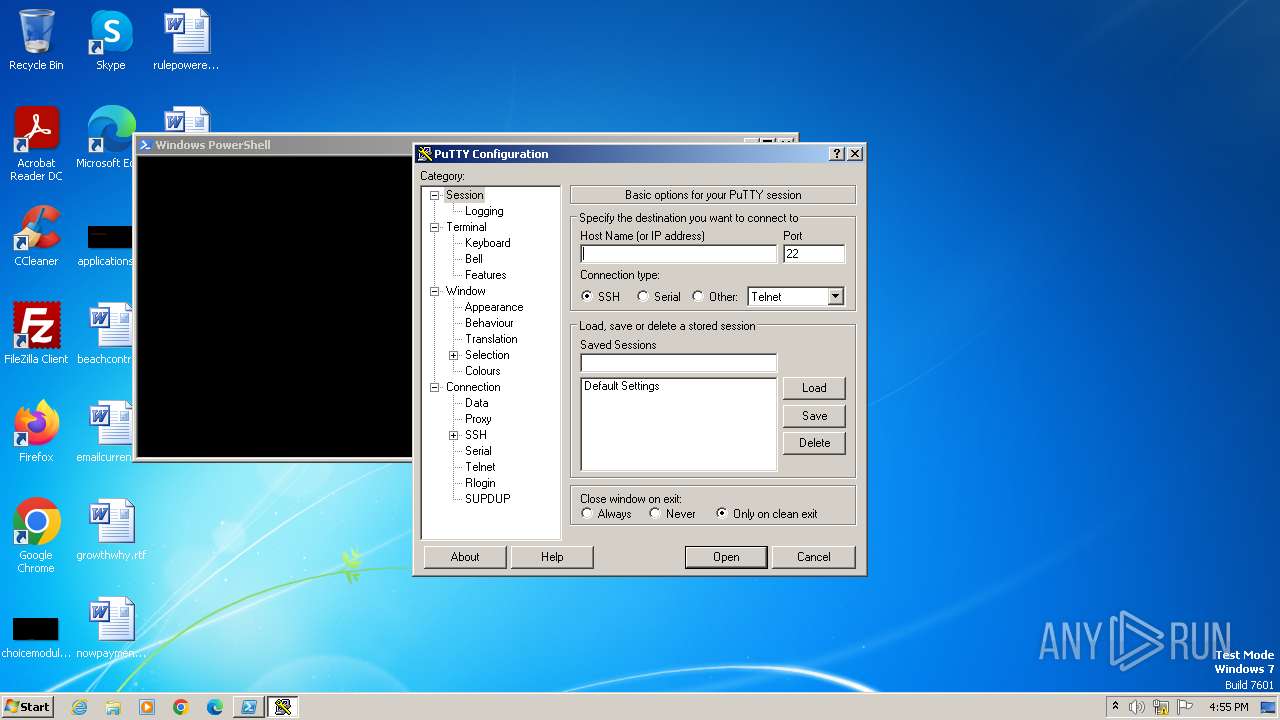Select the rulepowere... Word document icon

(186, 40)
